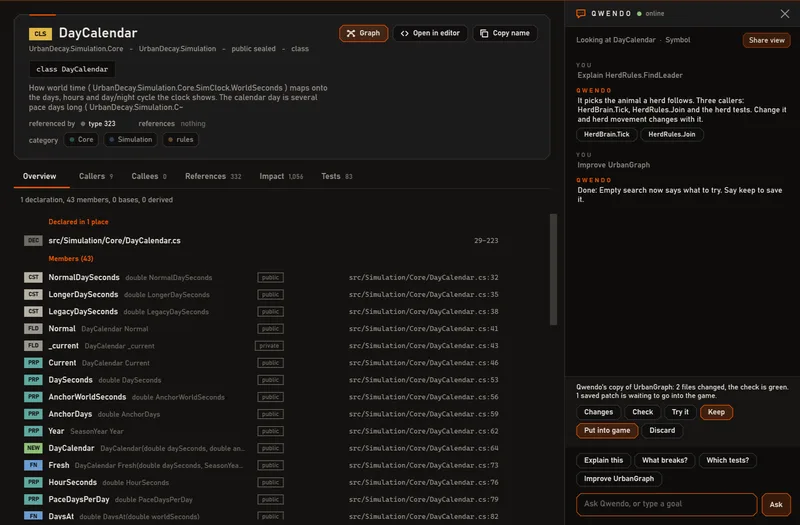The width and height of the screenshot is (800, 525).
Task: Click the FLD icon beside _current
Action: point(33,346)
